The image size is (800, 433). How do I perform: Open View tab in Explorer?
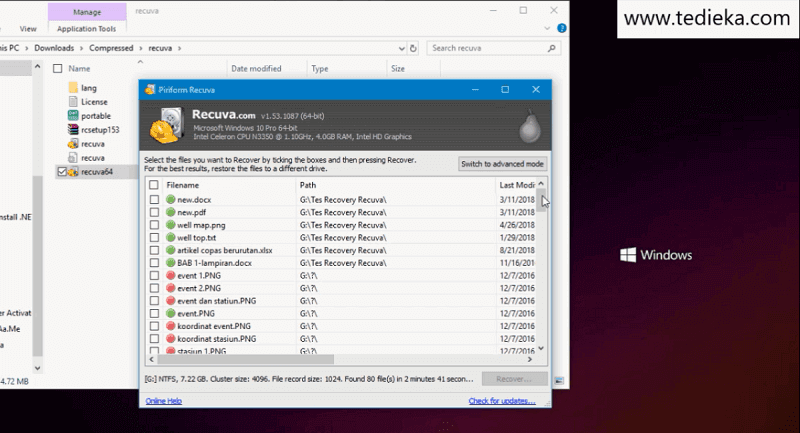[x=28, y=29]
